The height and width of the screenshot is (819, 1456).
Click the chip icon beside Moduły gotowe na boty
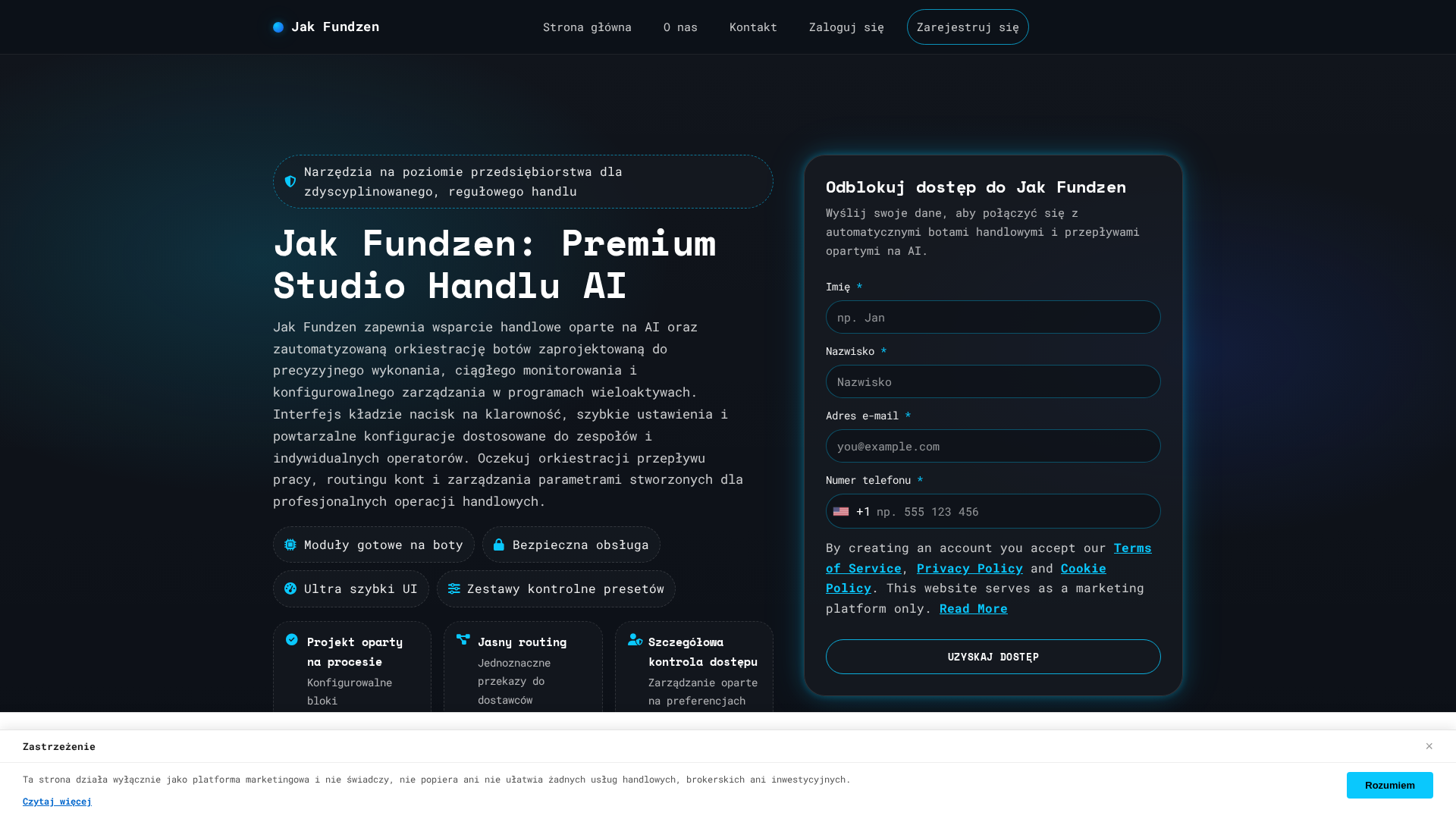point(290,544)
